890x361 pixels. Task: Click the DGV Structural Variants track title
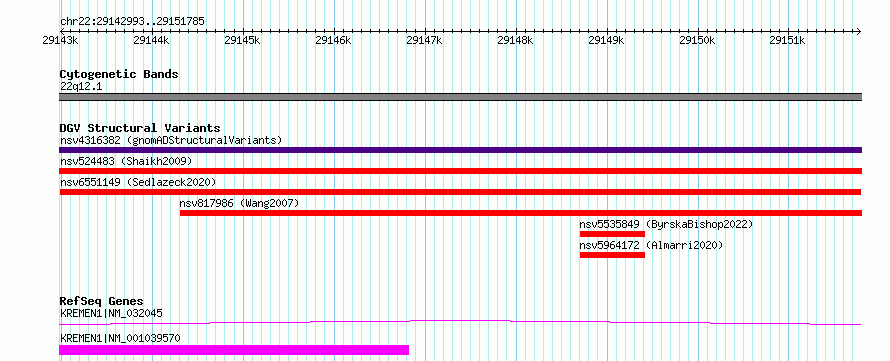(140, 128)
